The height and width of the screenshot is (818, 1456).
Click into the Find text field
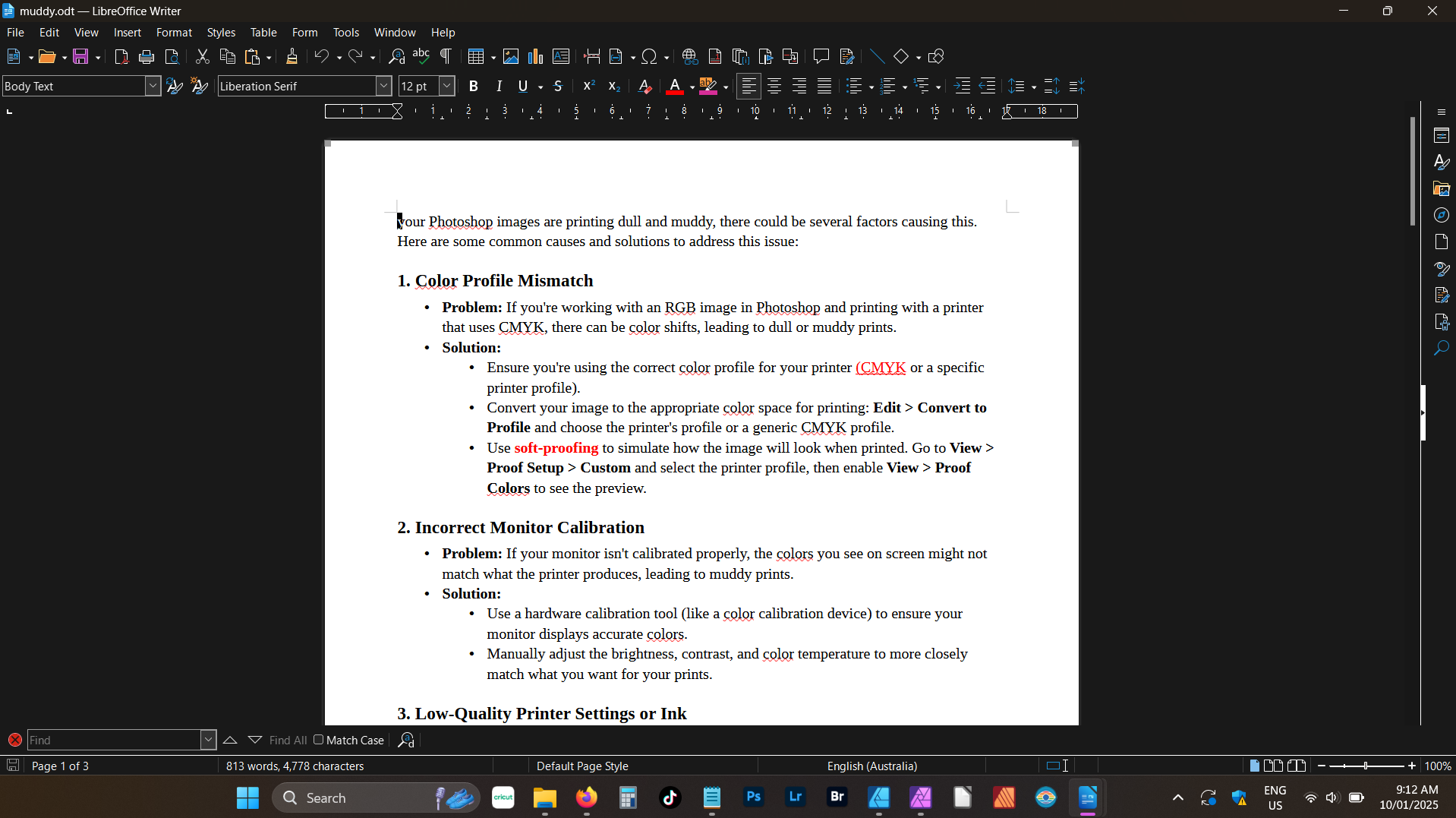point(115,741)
